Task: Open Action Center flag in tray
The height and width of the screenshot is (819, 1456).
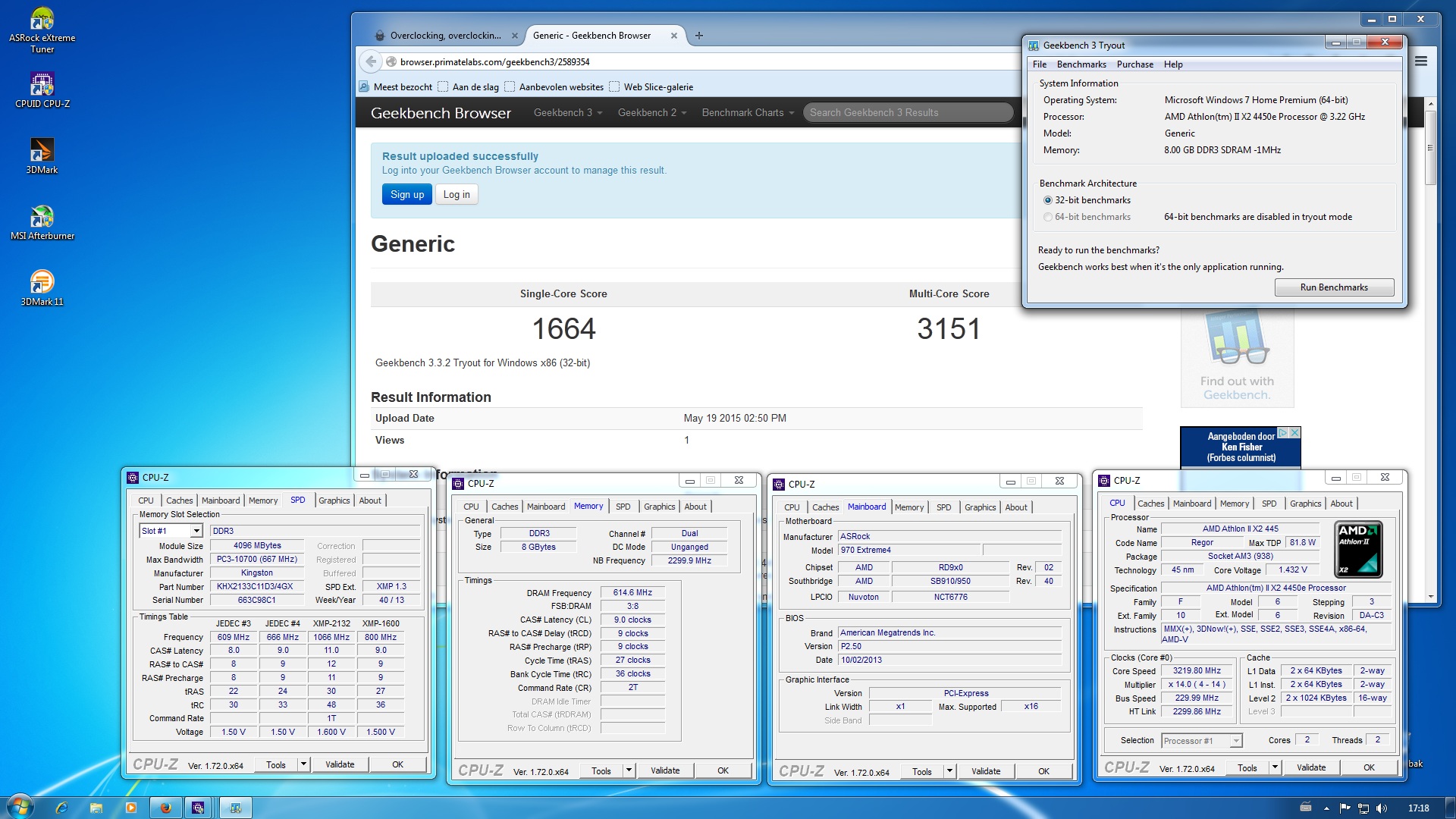Action: click(1345, 808)
